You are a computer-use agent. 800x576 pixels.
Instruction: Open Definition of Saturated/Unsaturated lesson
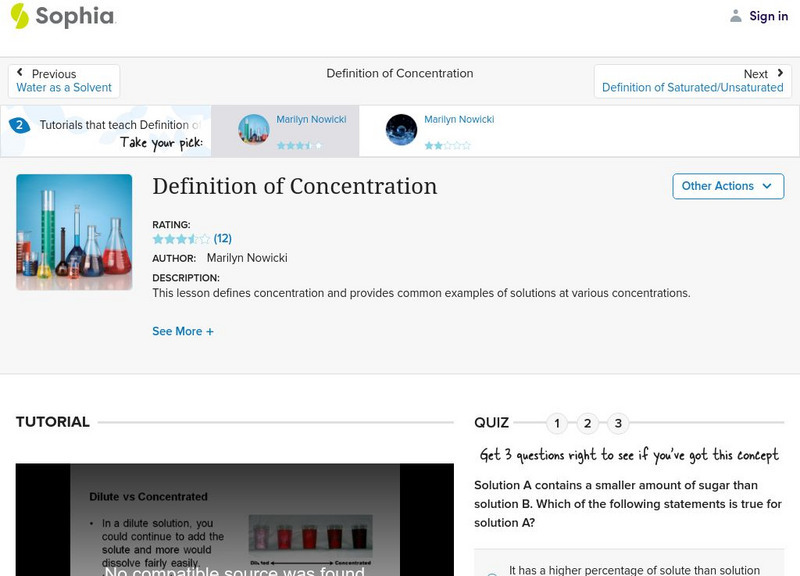[692, 87]
